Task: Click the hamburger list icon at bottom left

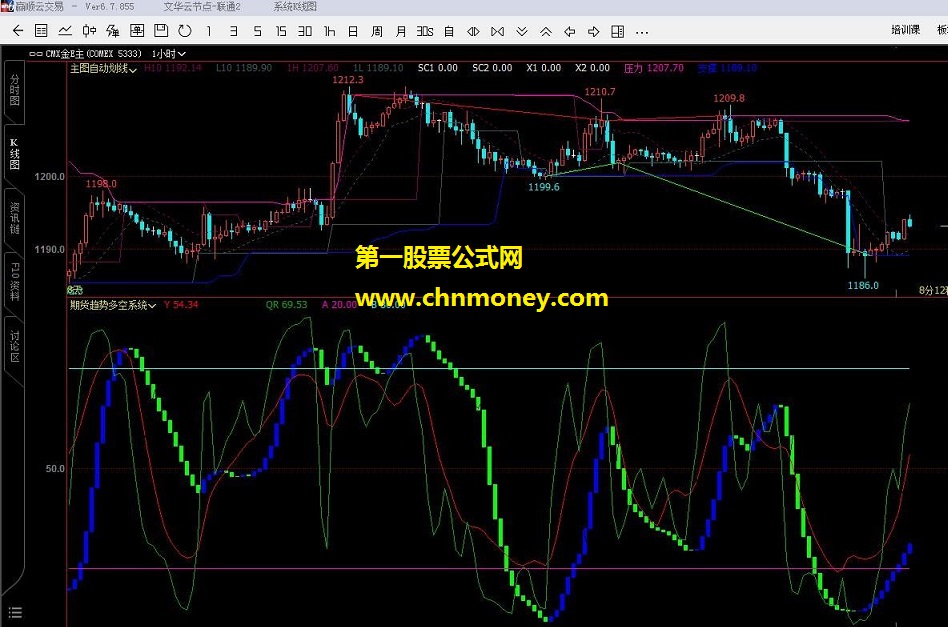Action: coord(15,612)
